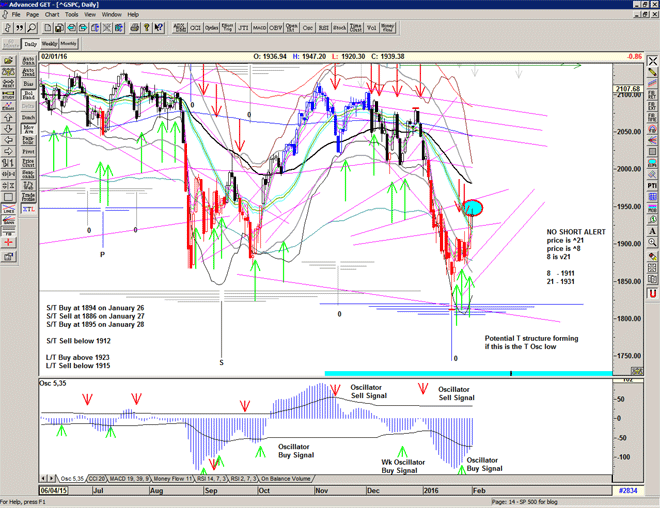Open the Chart menu
This screenshot has height=508, width=660.
[52, 15]
